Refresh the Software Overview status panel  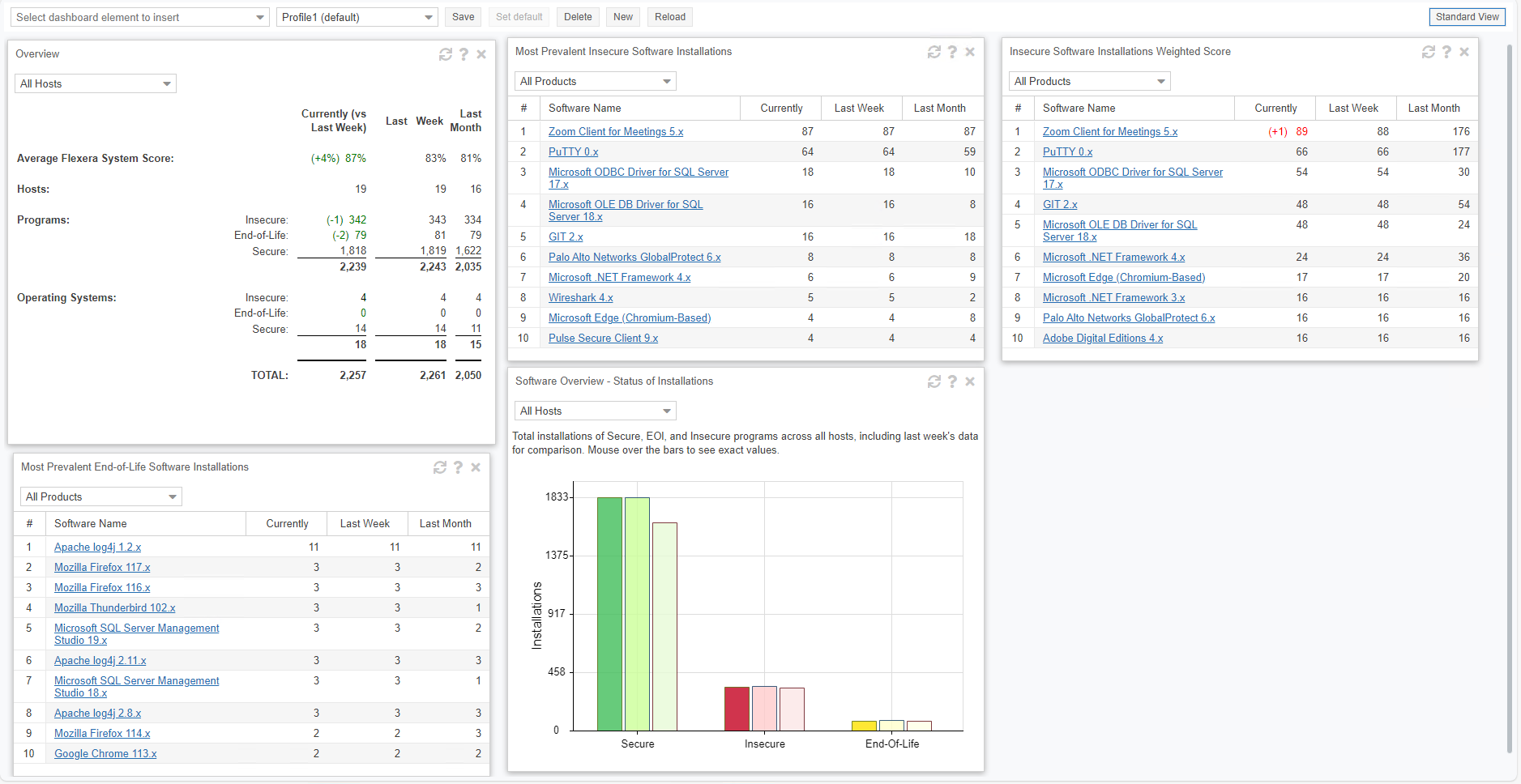(x=934, y=381)
